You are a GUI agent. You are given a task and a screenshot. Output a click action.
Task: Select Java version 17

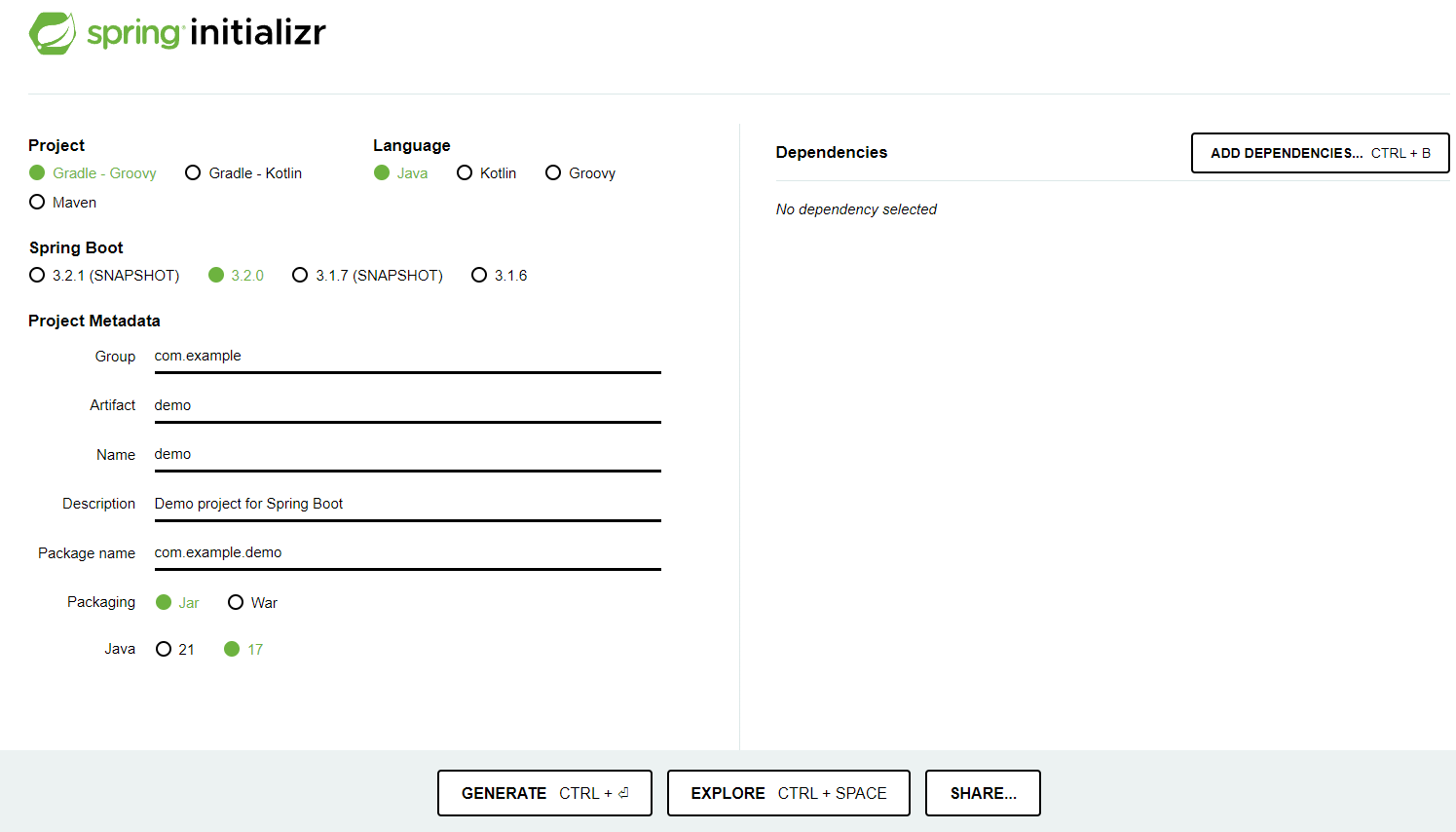click(243, 650)
